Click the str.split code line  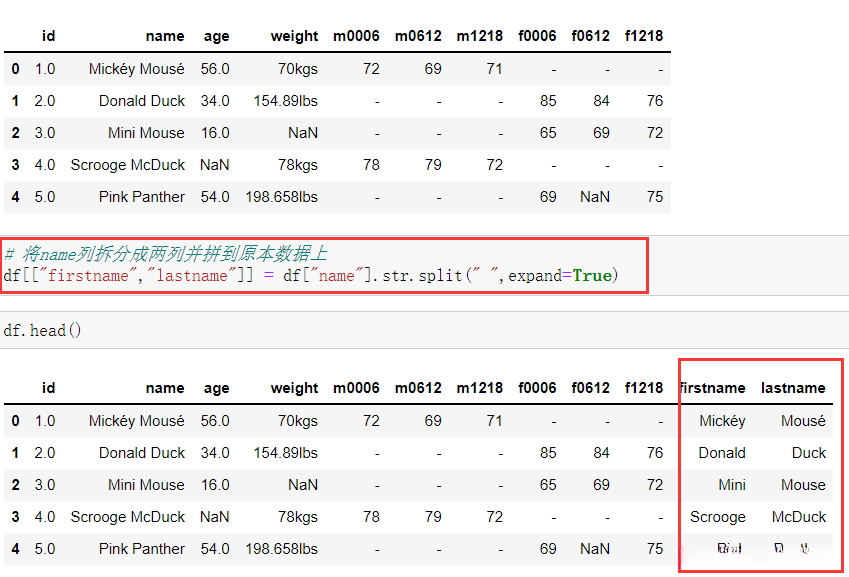click(310, 275)
